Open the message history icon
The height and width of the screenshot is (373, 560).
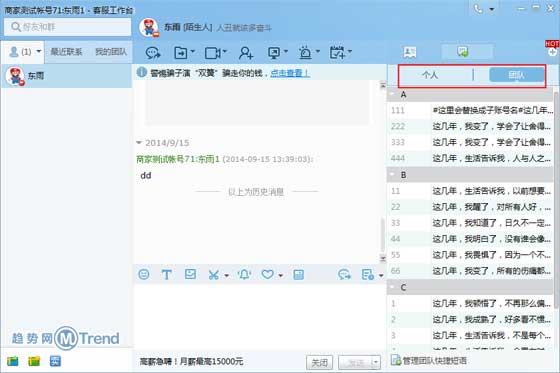pyautogui.click(x=368, y=274)
